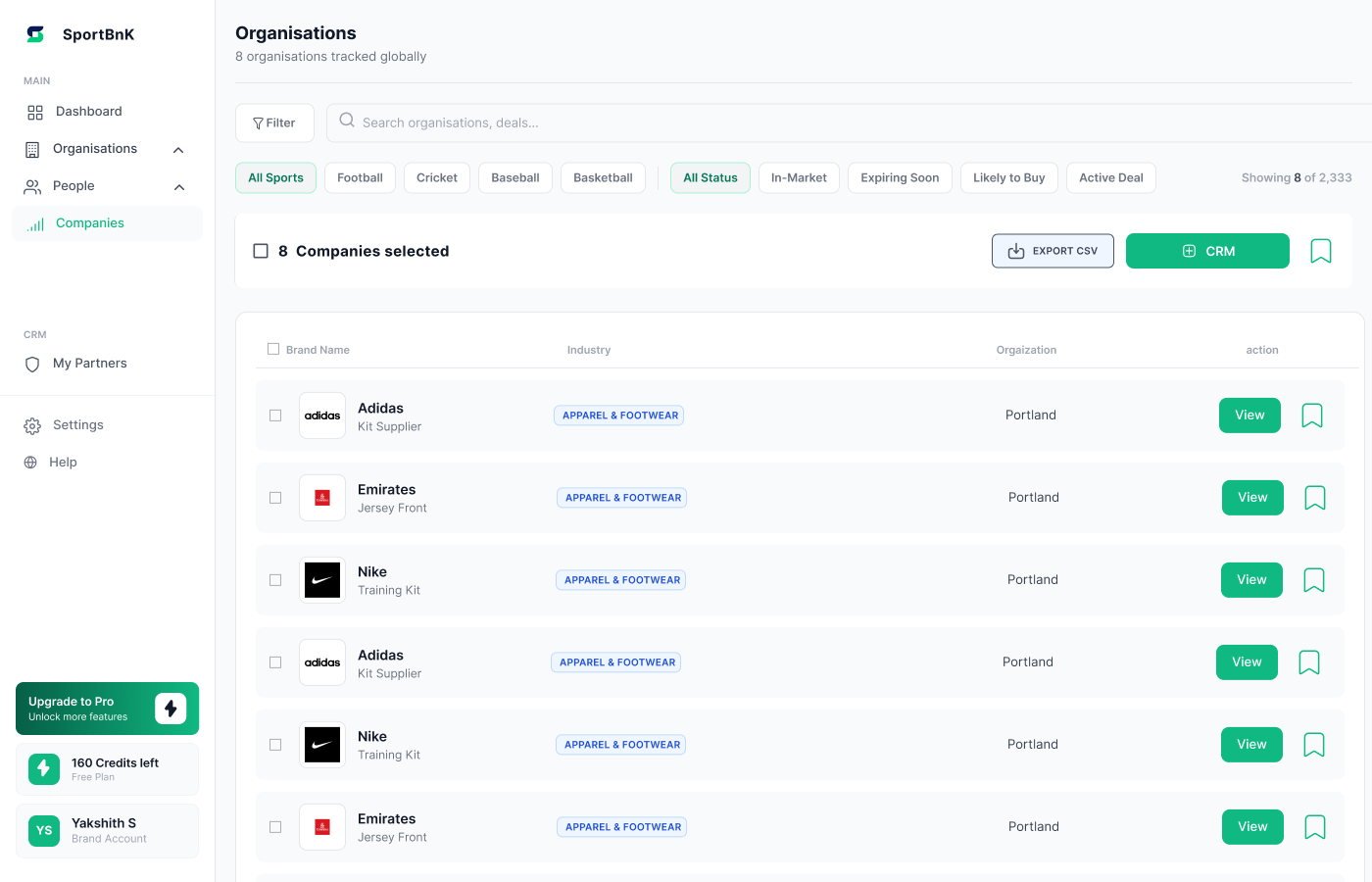Filter by Active Deal status
The width and height of the screenshot is (1372, 882).
point(1111,177)
